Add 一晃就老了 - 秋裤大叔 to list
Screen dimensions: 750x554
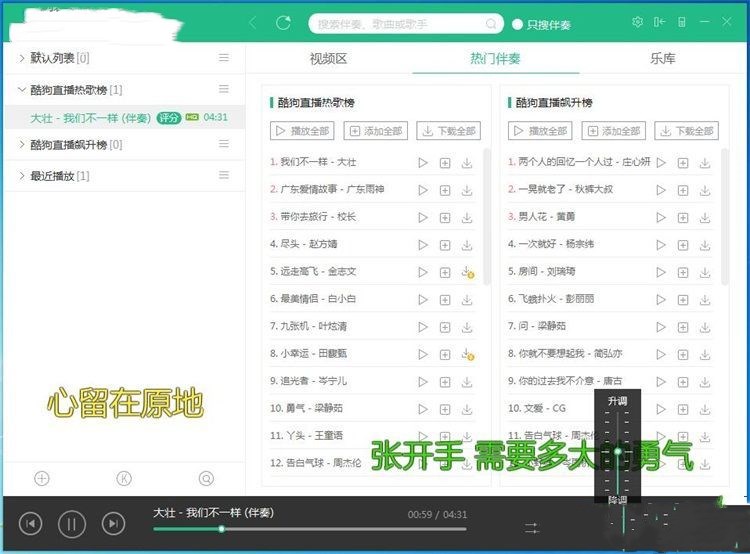coord(683,190)
